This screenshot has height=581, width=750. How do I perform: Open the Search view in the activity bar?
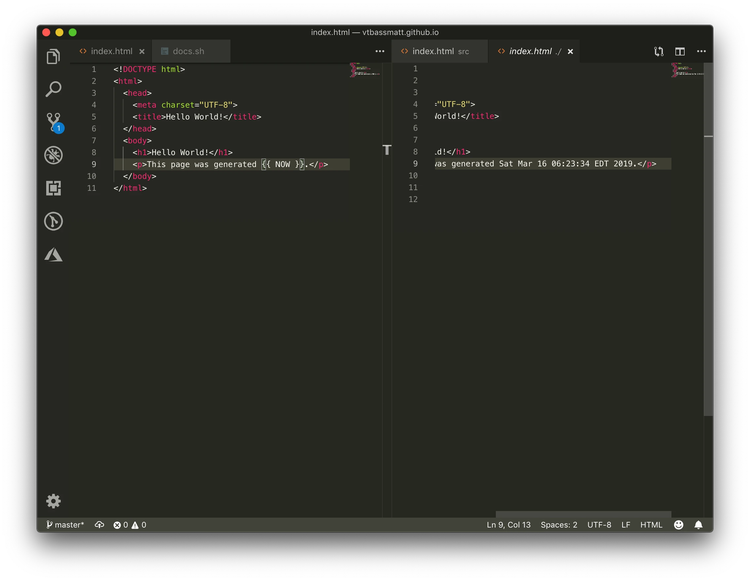54,89
